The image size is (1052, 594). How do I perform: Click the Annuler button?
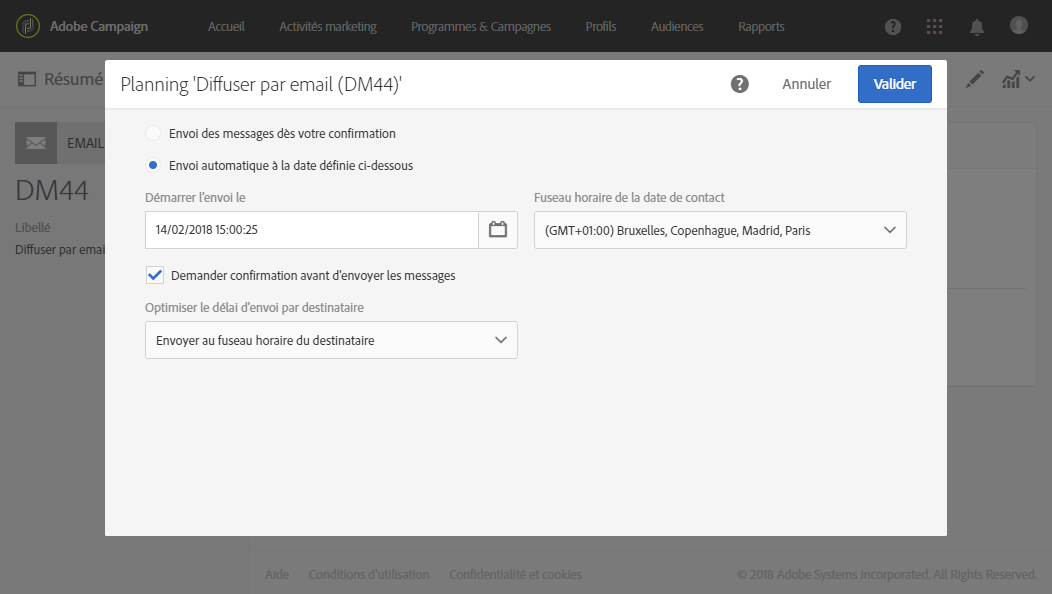806,84
